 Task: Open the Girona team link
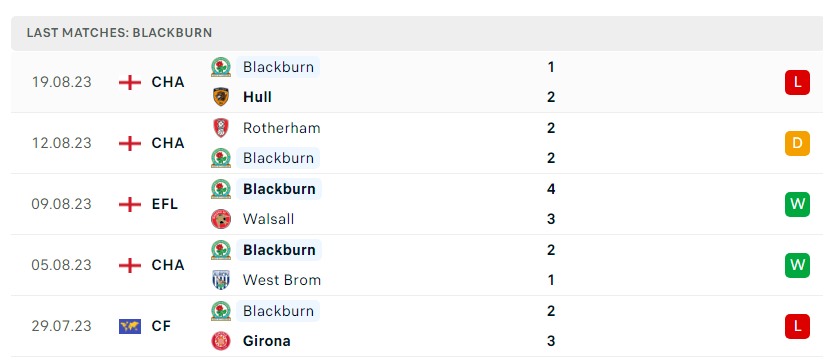267,341
